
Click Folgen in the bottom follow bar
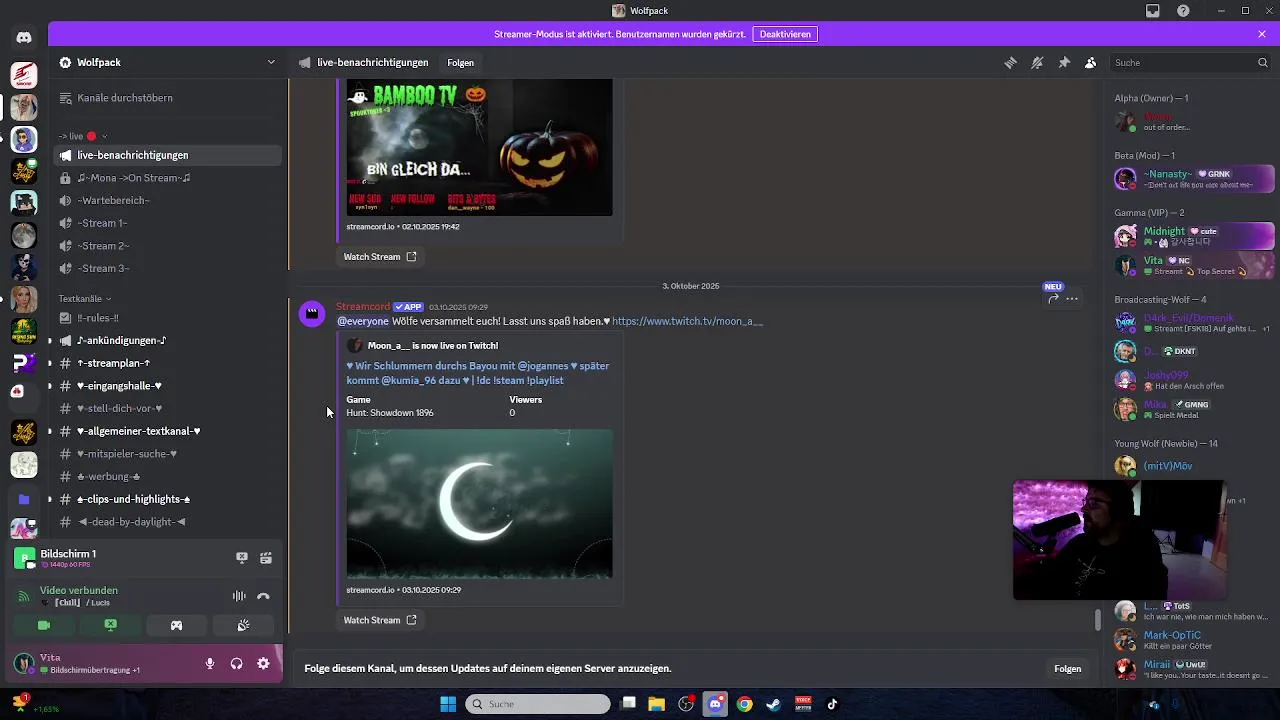tap(1067, 669)
